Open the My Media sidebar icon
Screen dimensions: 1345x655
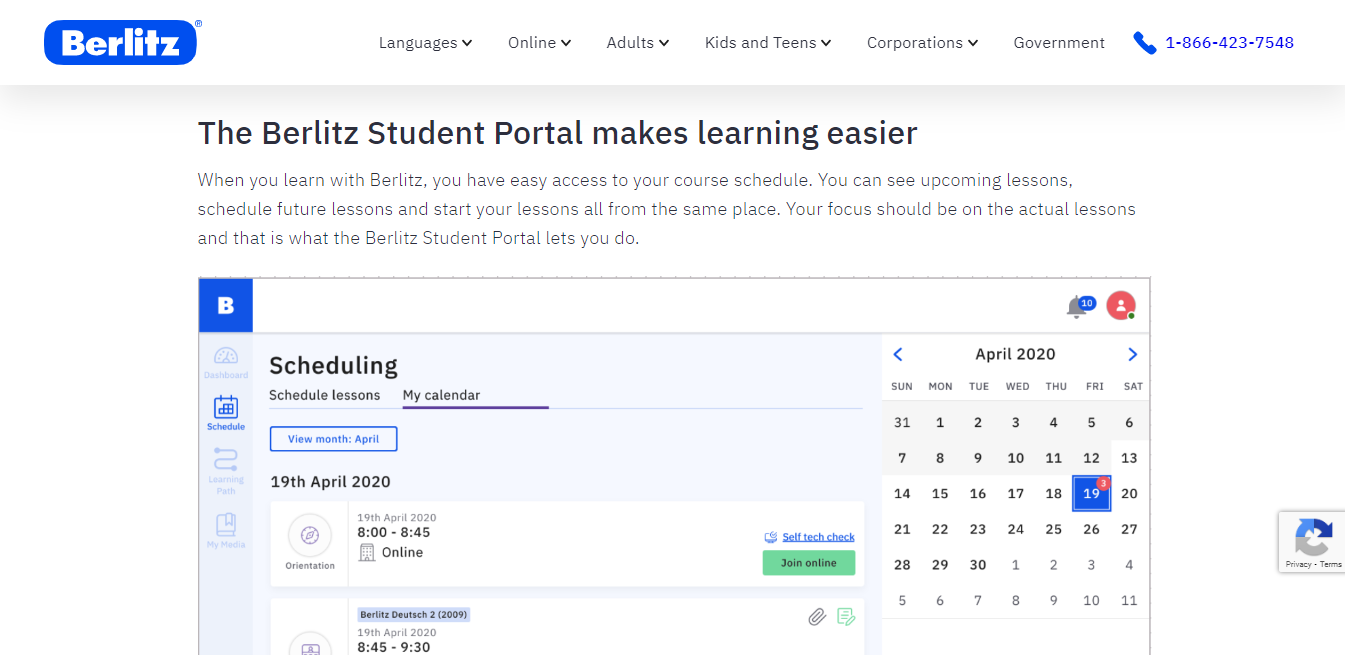pos(226,529)
